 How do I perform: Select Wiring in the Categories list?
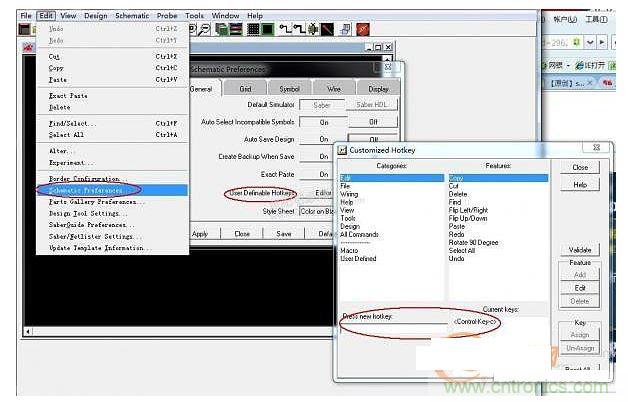pos(351,193)
